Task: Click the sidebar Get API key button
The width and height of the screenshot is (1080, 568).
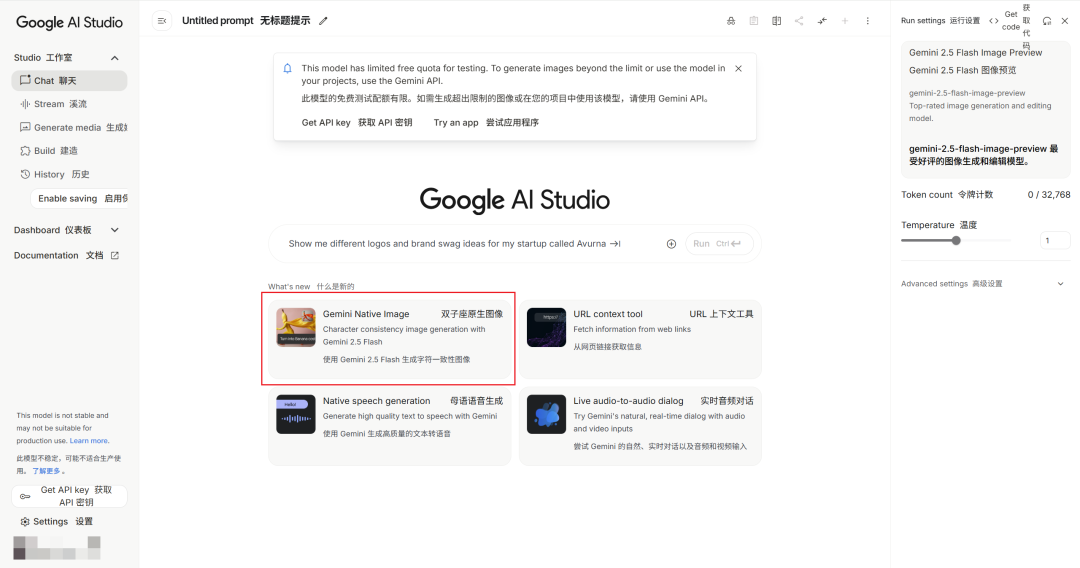Action: point(70,496)
